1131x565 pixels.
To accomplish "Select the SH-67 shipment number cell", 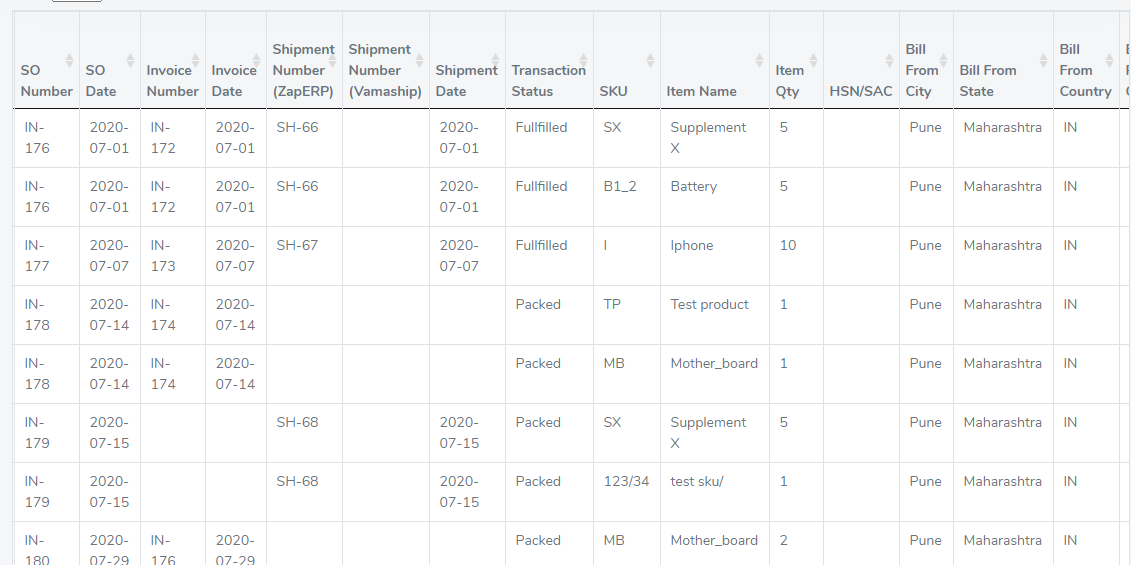I will click(x=304, y=256).
